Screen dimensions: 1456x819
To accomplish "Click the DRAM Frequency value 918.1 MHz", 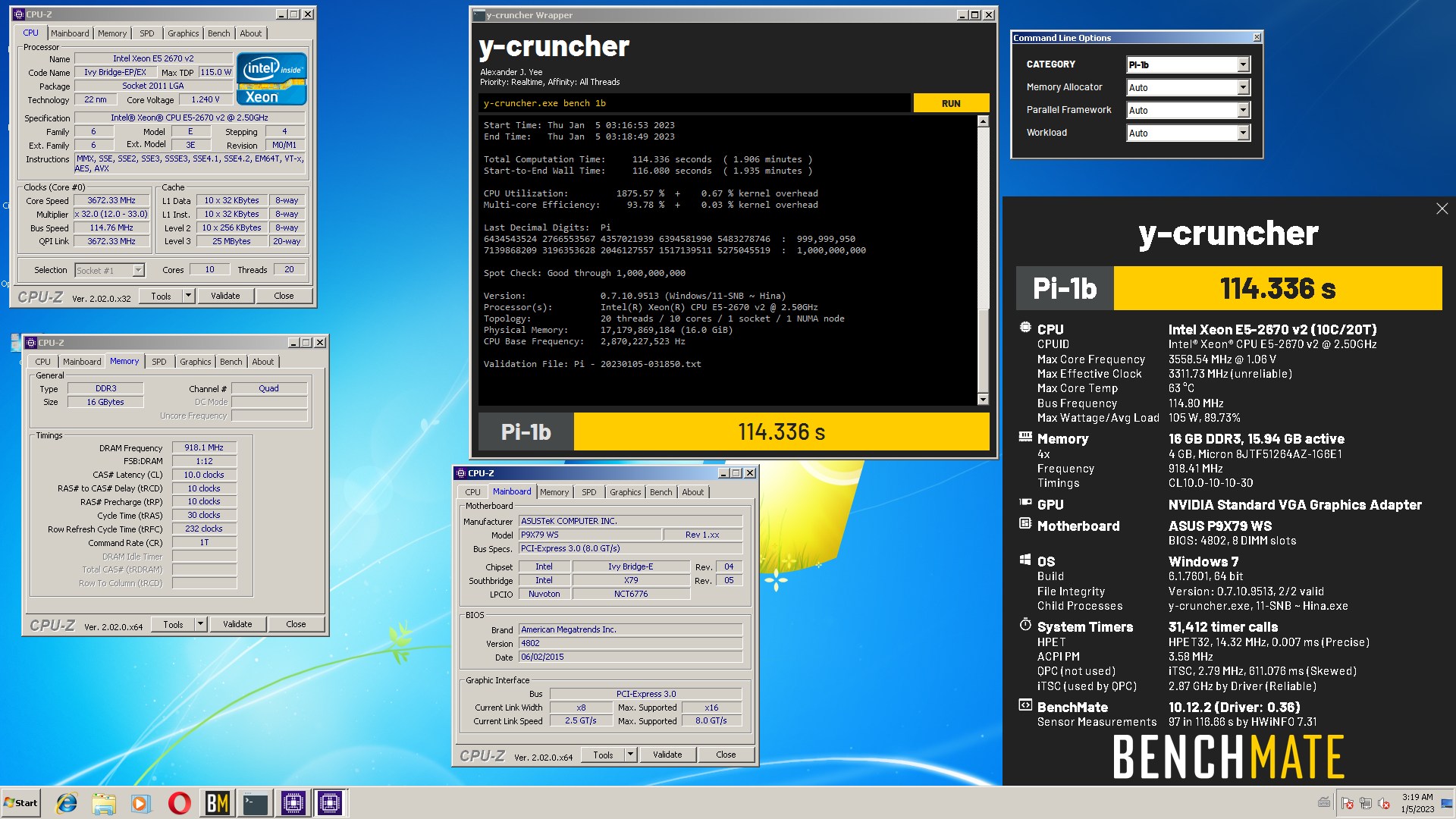I will tap(204, 447).
